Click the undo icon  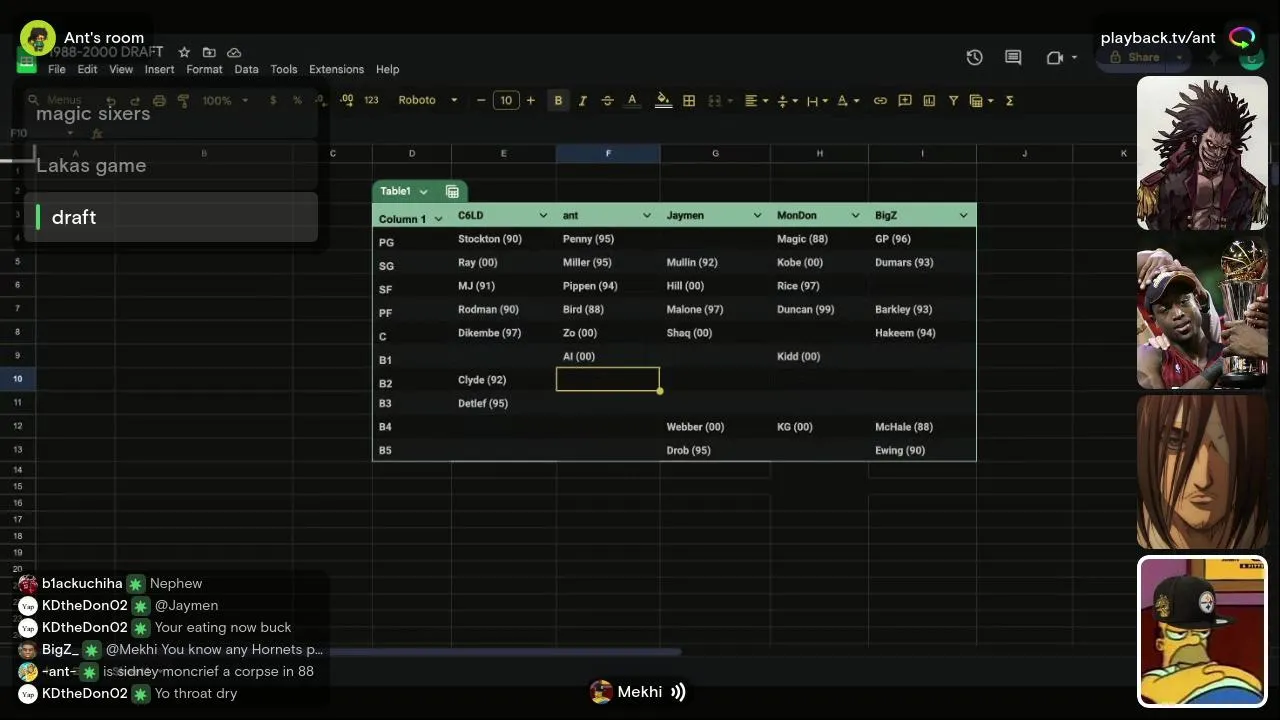point(110,100)
